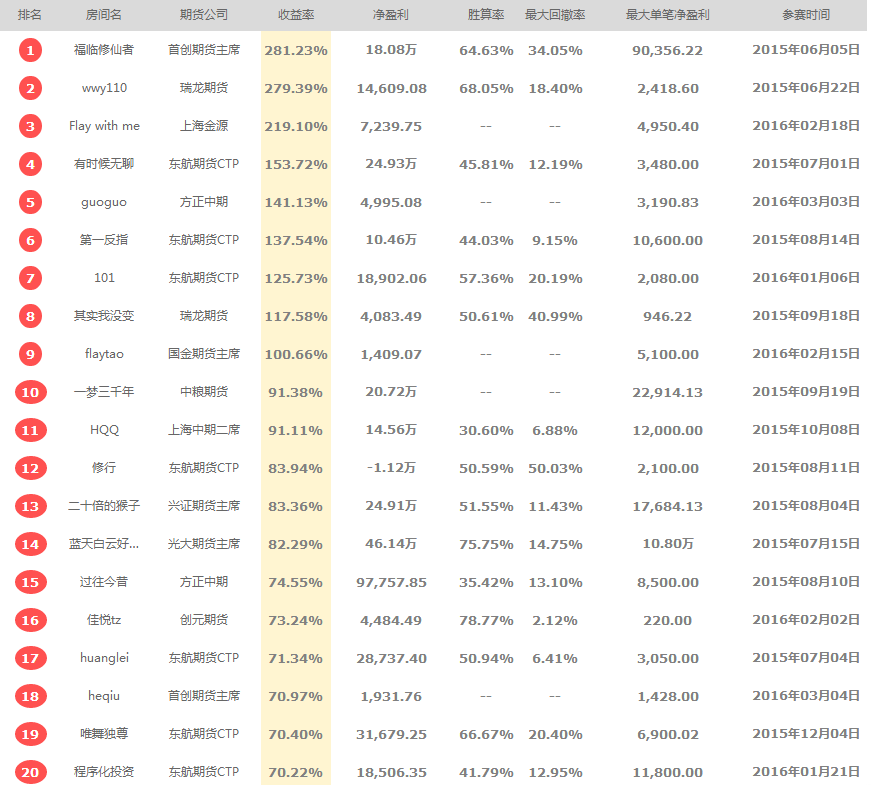Click the 46.14万 net profit value
This screenshot has height=785, width=871.
pyautogui.click(x=391, y=544)
